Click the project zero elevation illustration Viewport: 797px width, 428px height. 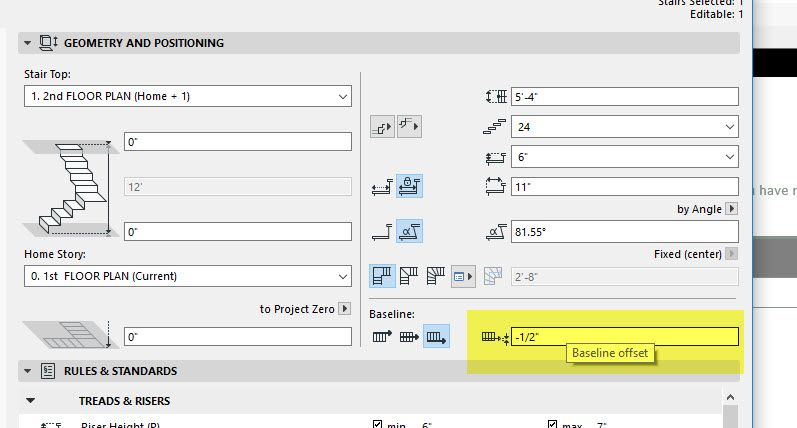pyautogui.click(x=71, y=334)
